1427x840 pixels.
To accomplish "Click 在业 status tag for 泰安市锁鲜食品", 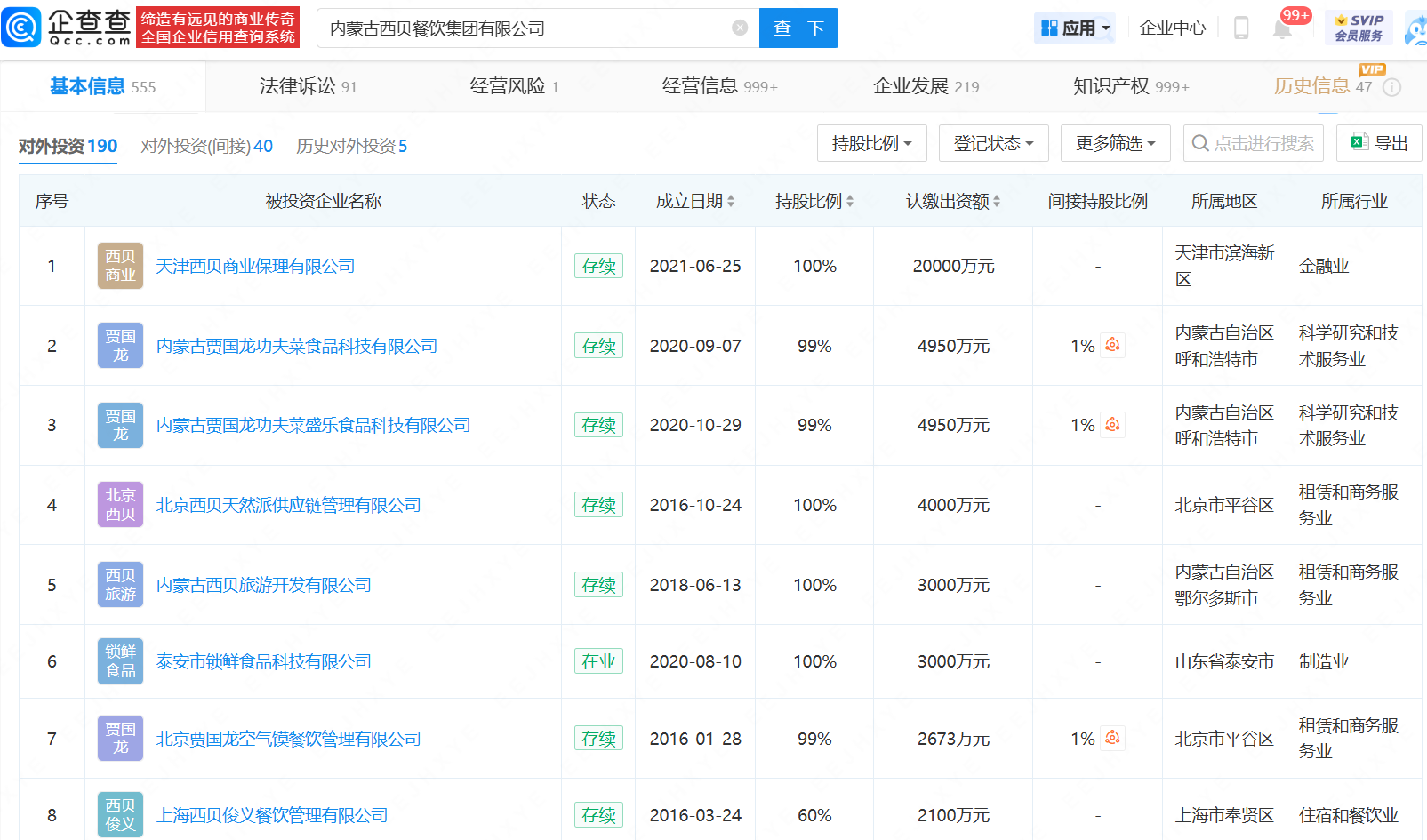I will [x=598, y=661].
